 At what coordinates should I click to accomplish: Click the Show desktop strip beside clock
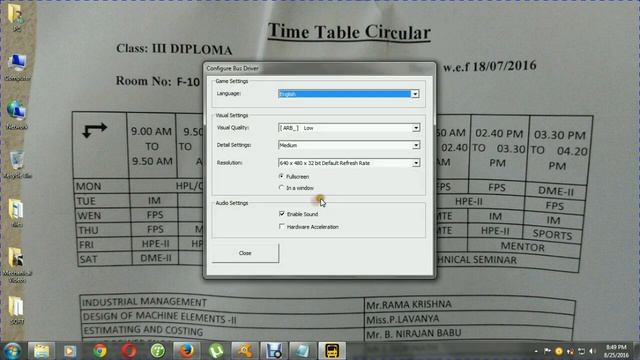[x=636, y=351]
